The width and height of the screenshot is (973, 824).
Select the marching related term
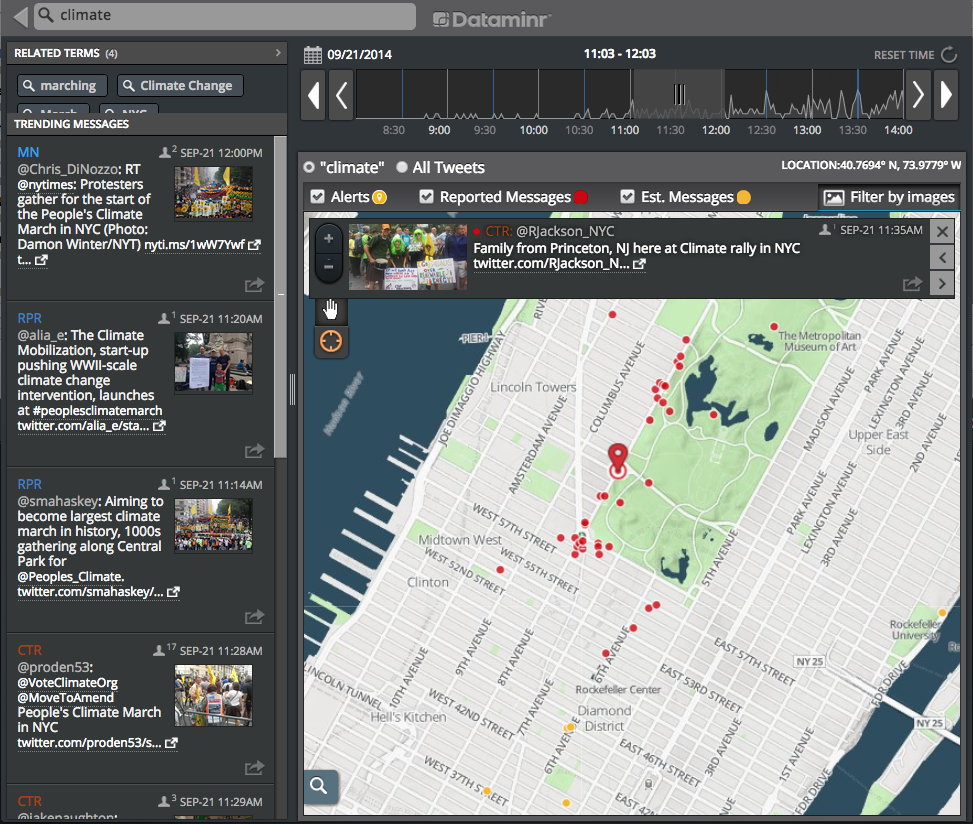click(x=62, y=86)
